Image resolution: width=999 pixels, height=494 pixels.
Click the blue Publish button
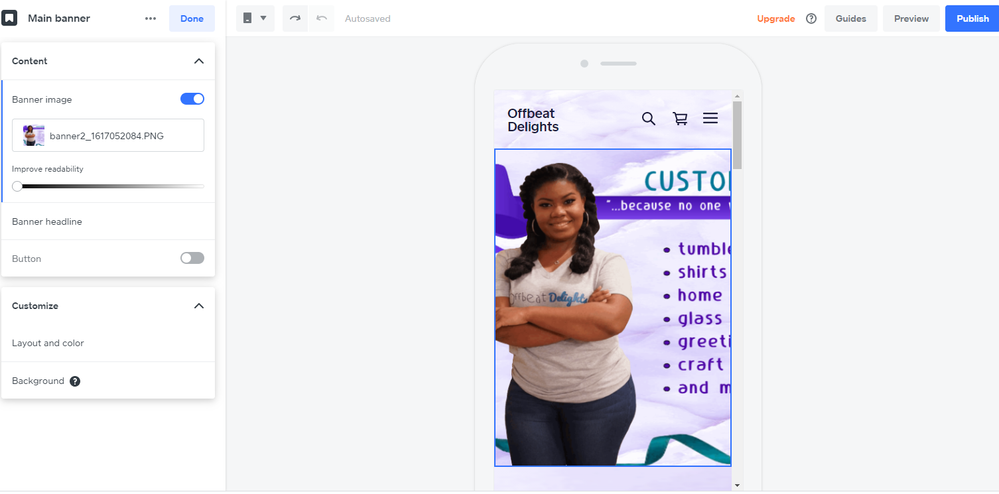click(x=971, y=18)
